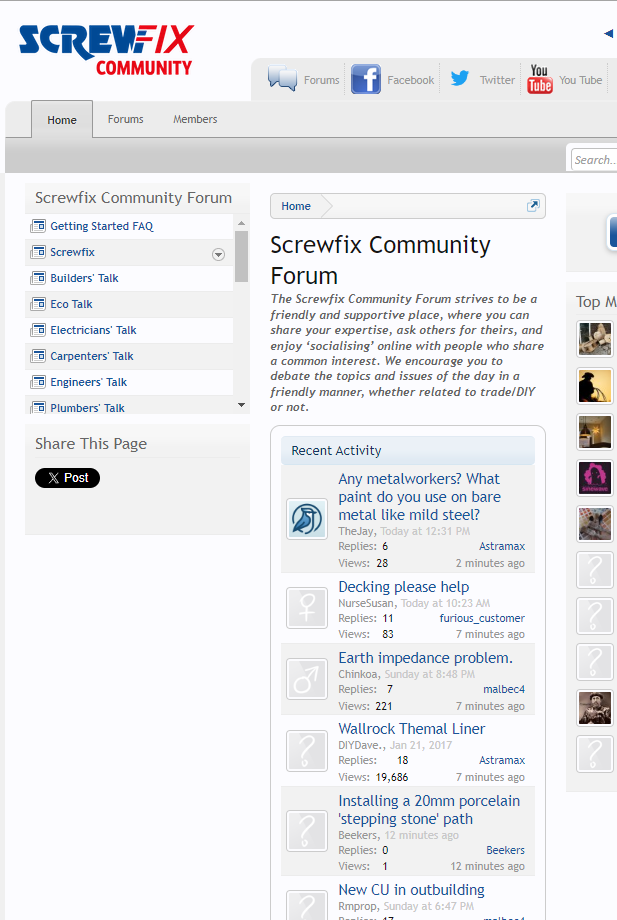Open Builders' Talk forum link

pos(84,278)
